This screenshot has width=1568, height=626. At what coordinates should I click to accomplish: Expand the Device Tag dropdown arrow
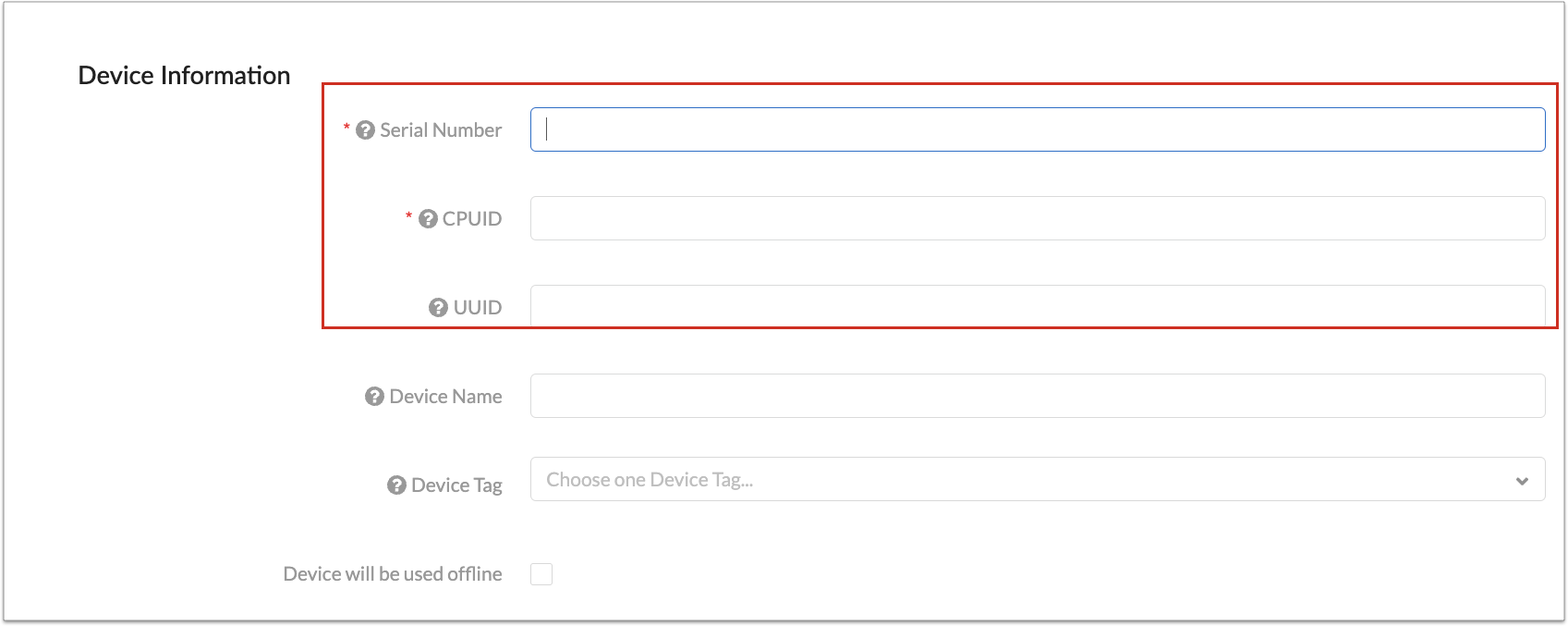tap(1522, 481)
